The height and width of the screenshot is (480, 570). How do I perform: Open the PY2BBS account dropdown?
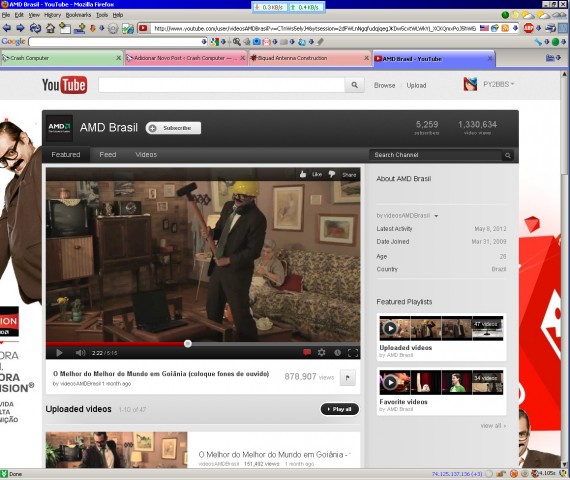pyautogui.click(x=498, y=84)
